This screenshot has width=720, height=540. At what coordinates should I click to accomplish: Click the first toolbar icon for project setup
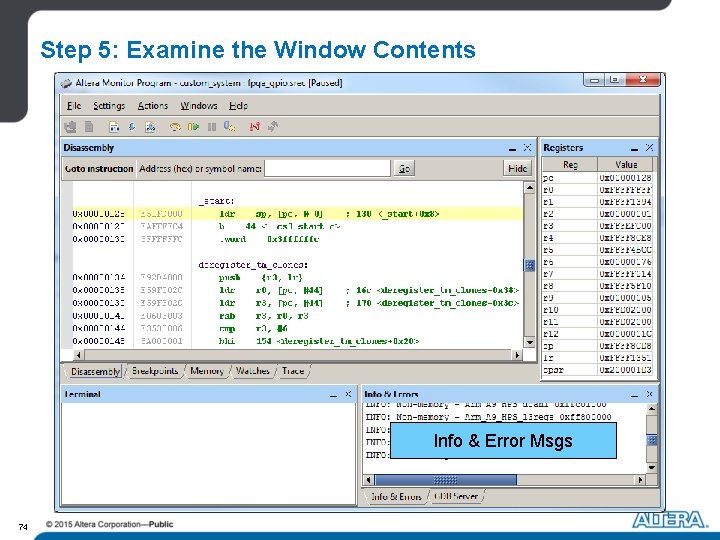coord(70,126)
